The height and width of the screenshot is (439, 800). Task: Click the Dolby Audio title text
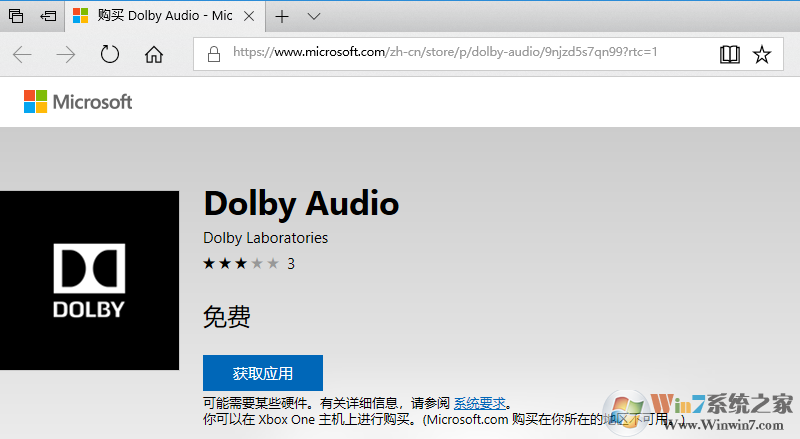click(x=301, y=204)
